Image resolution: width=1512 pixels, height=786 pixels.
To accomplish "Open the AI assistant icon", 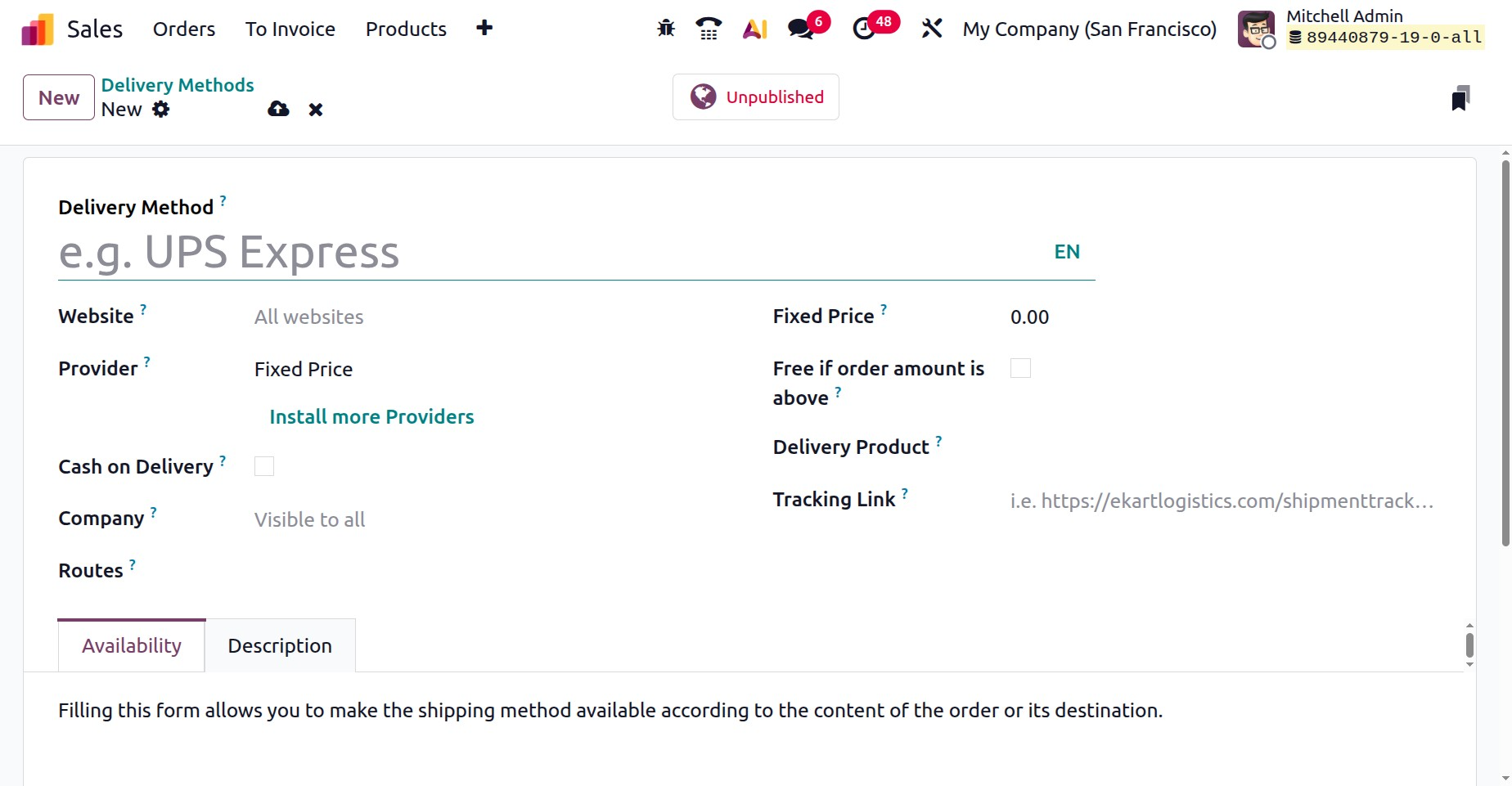I will point(754,29).
